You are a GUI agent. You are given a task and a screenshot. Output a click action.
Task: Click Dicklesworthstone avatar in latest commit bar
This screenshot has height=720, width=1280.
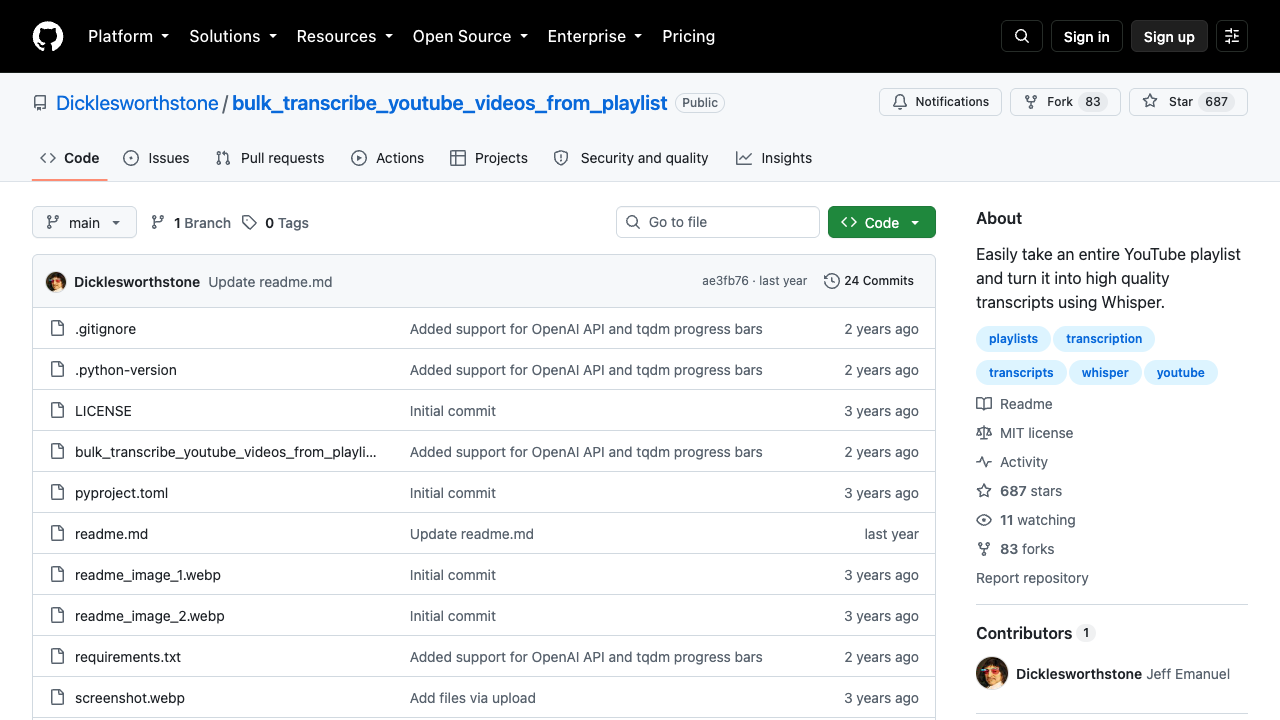click(56, 282)
